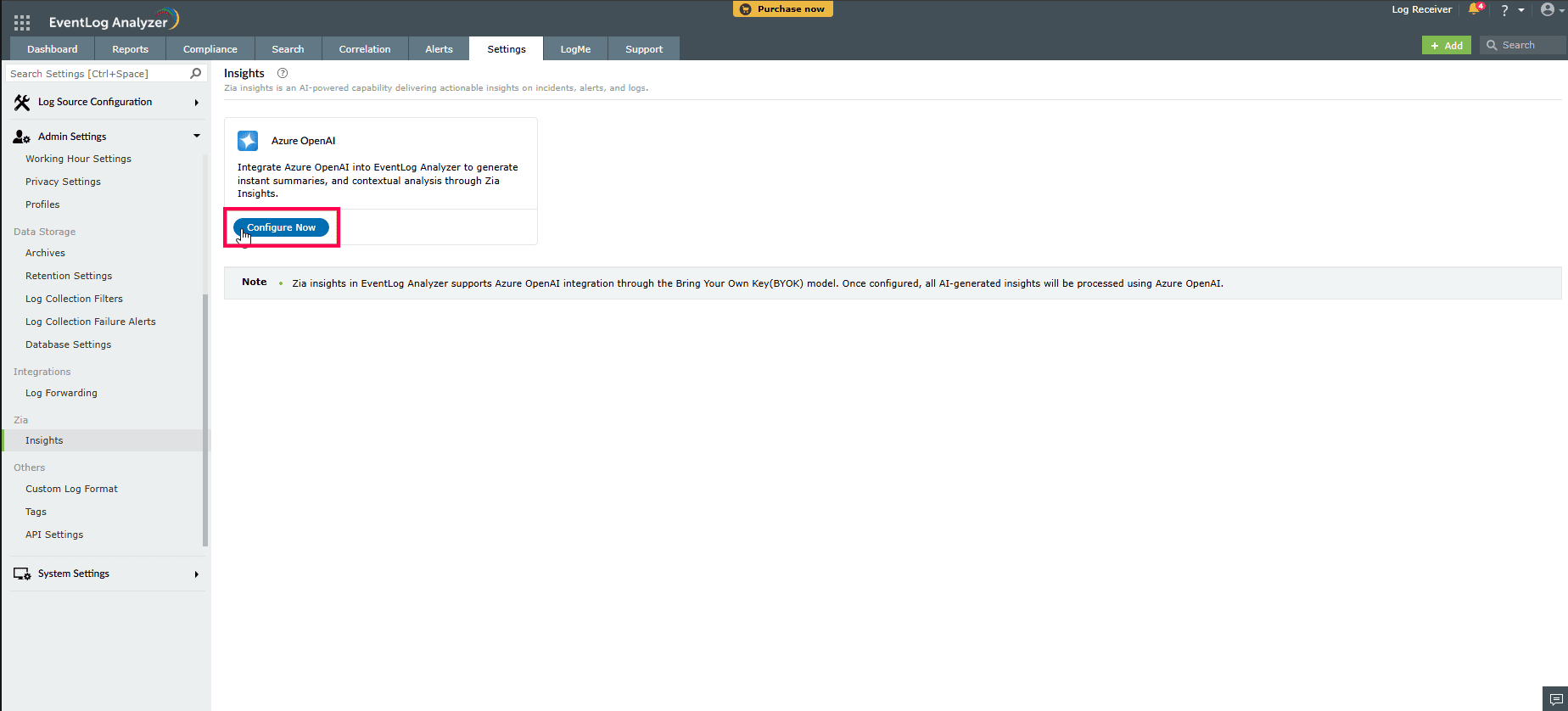Open Profiles in Admin Settings

pos(42,204)
